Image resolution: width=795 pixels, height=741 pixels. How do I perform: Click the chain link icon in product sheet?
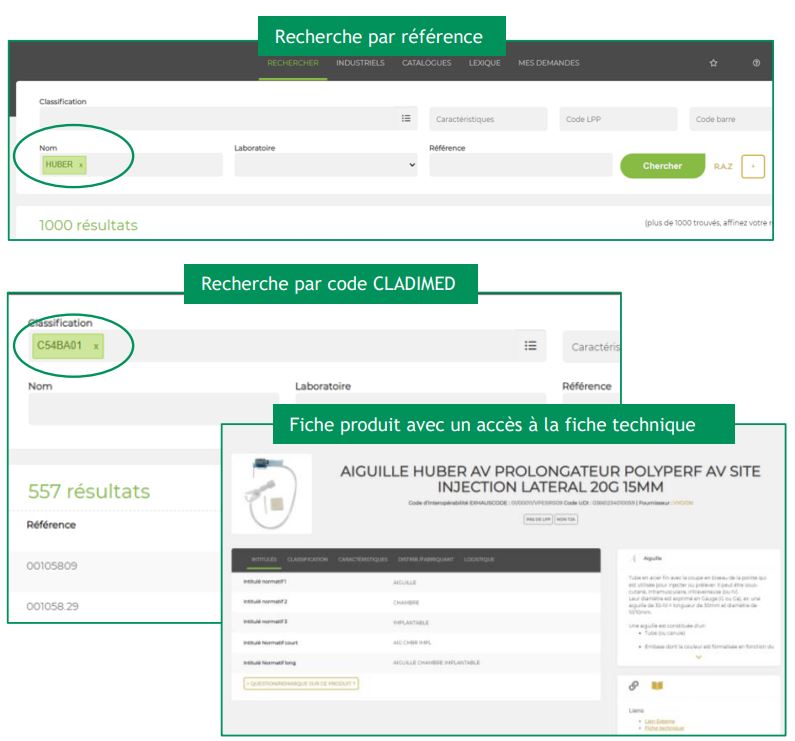click(633, 686)
